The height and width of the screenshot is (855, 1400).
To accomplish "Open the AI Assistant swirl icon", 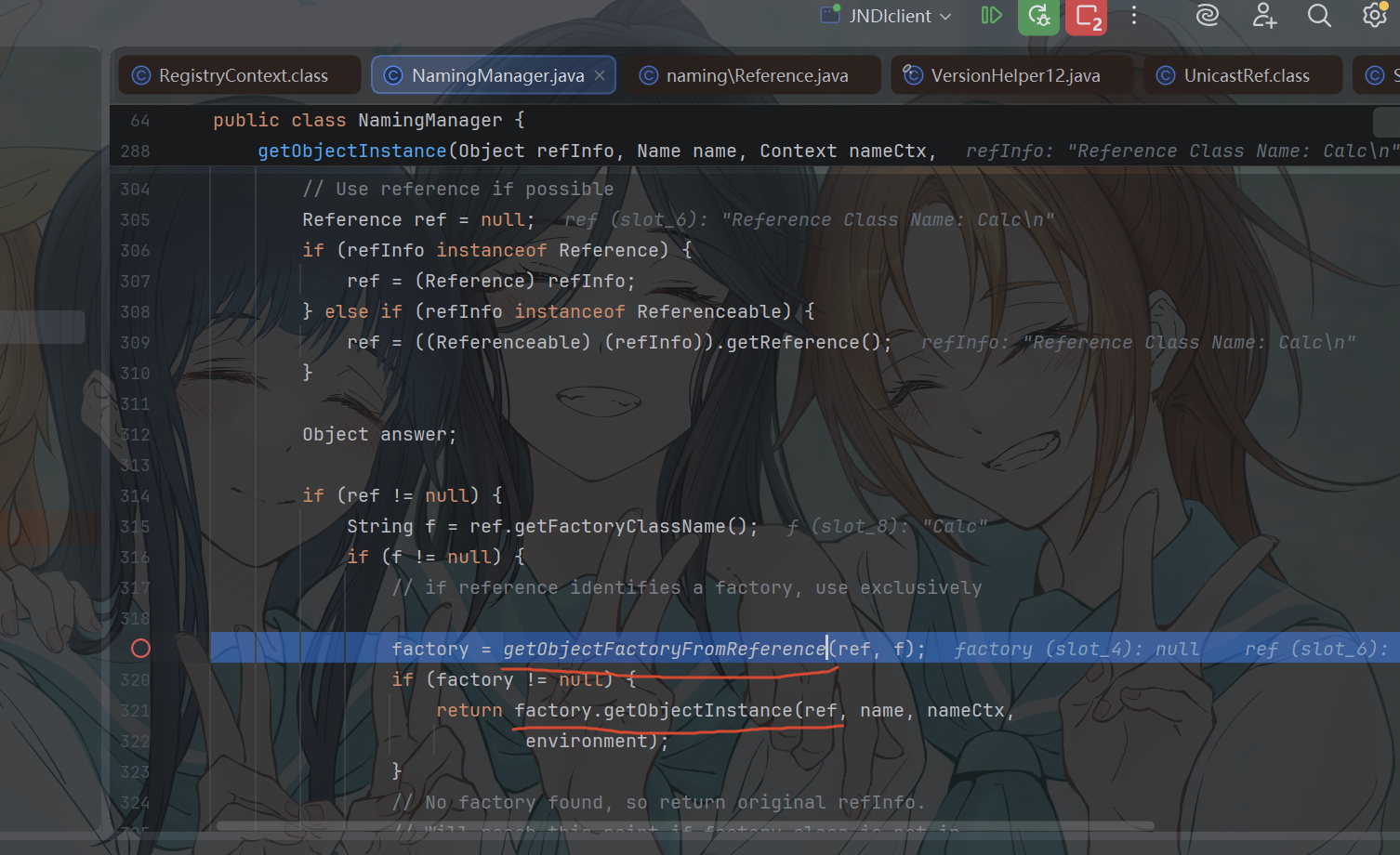I will pyautogui.click(x=1207, y=16).
